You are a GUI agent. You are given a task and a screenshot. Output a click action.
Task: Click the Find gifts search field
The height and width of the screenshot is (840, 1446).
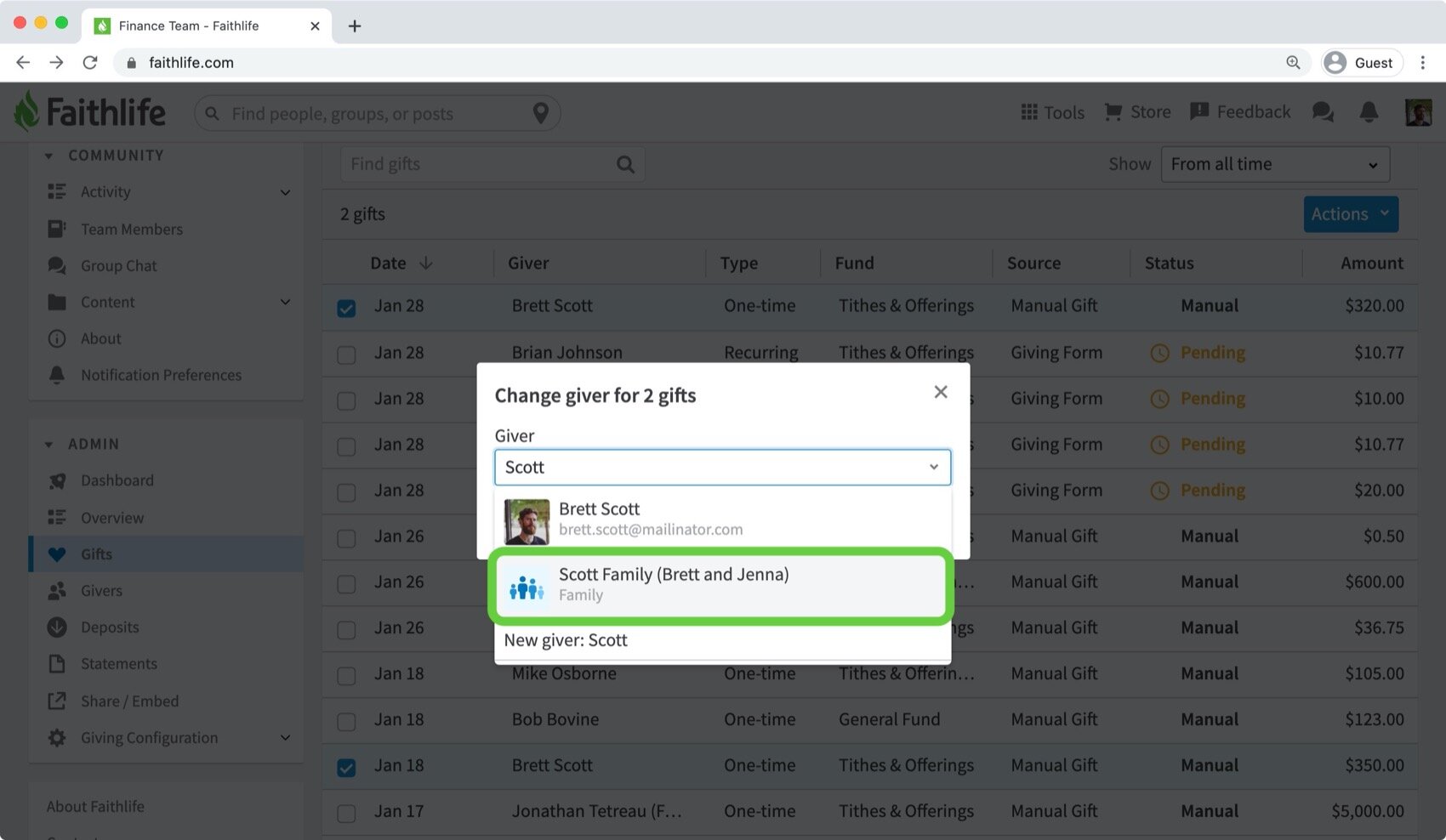492,164
